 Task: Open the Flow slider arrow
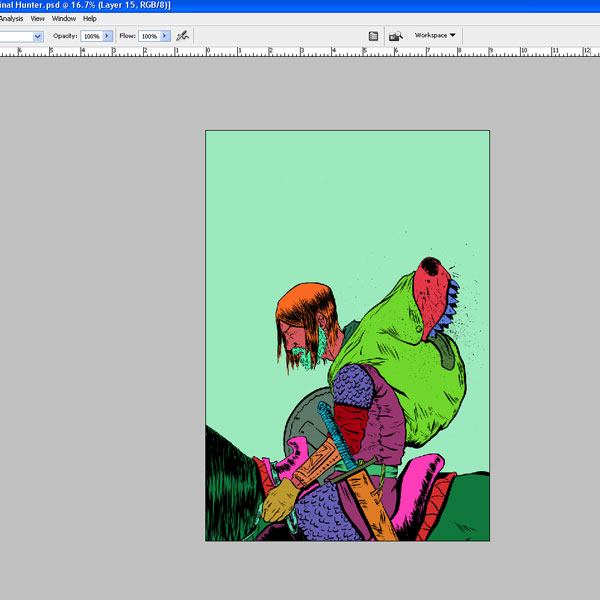(165, 36)
